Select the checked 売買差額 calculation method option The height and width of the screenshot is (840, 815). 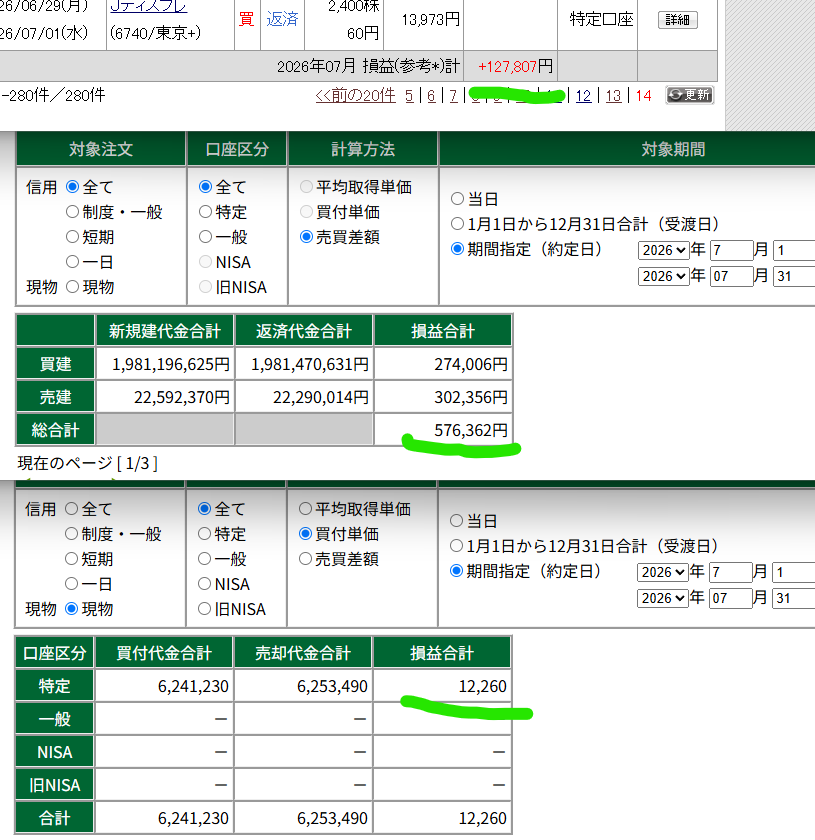[306, 237]
